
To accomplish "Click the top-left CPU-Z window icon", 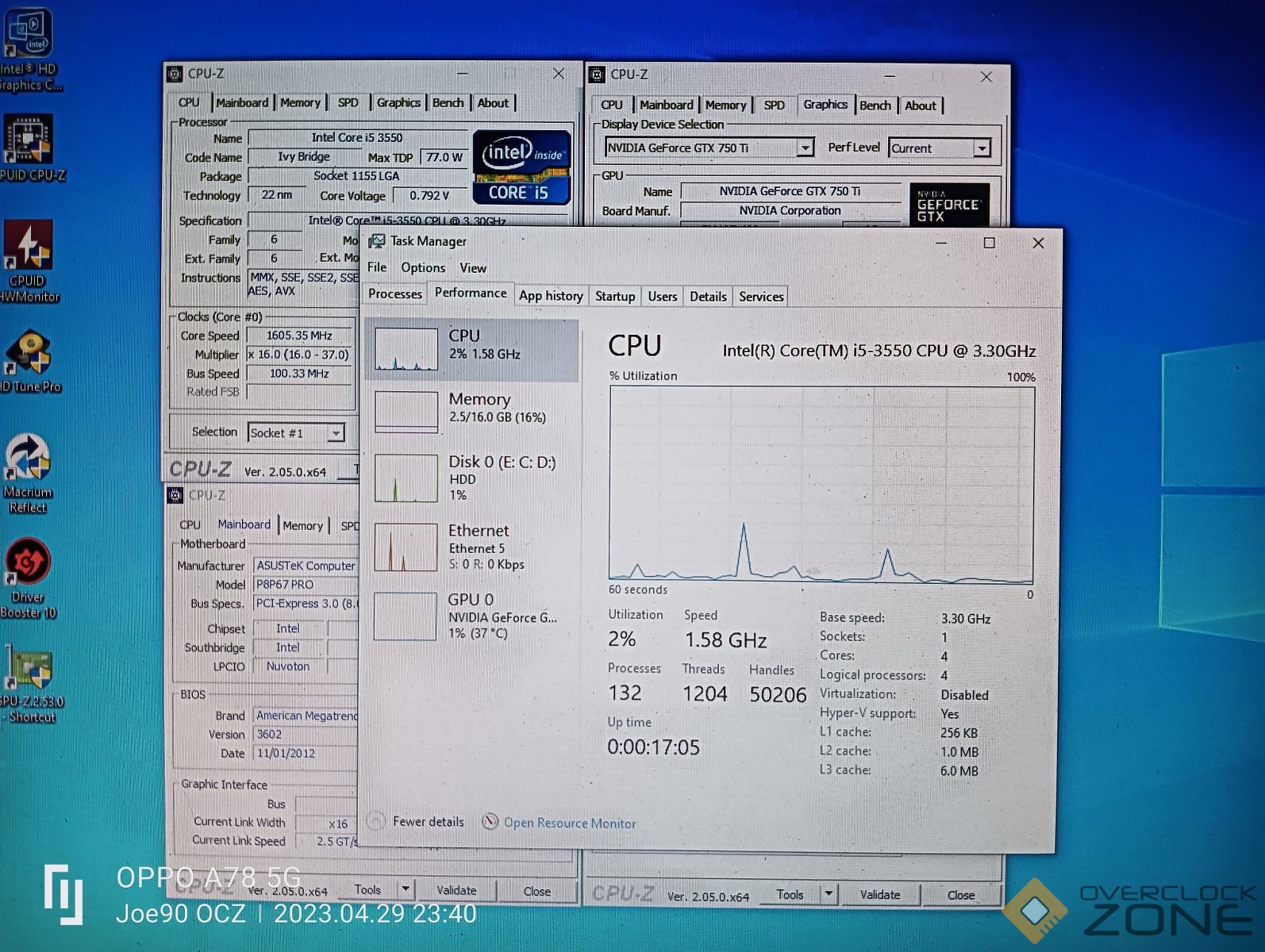I will coord(175,74).
